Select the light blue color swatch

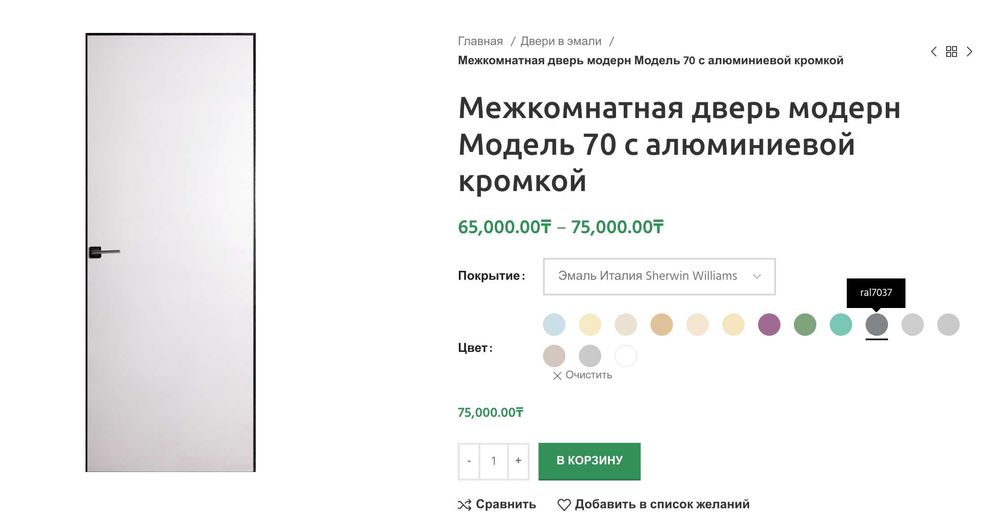554,324
